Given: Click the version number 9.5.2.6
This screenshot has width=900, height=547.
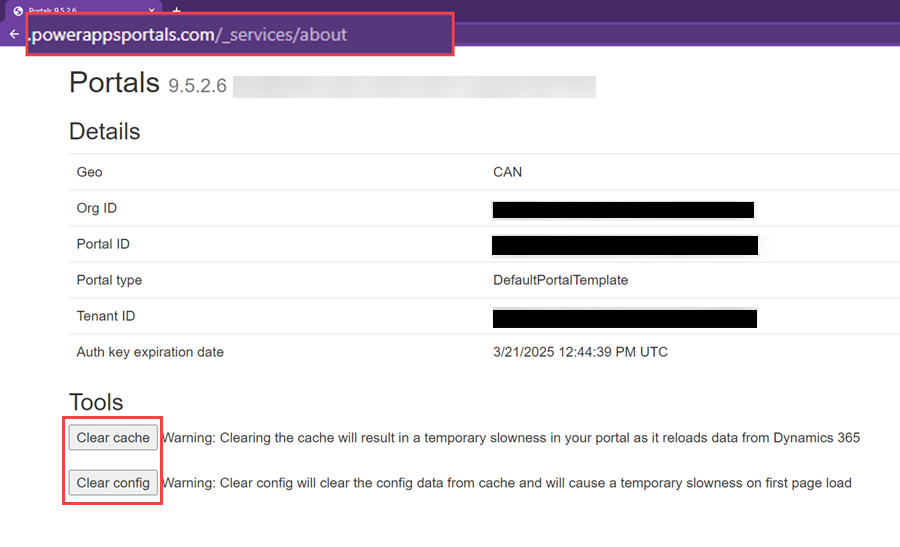Looking at the screenshot, I should pos(197,86).
